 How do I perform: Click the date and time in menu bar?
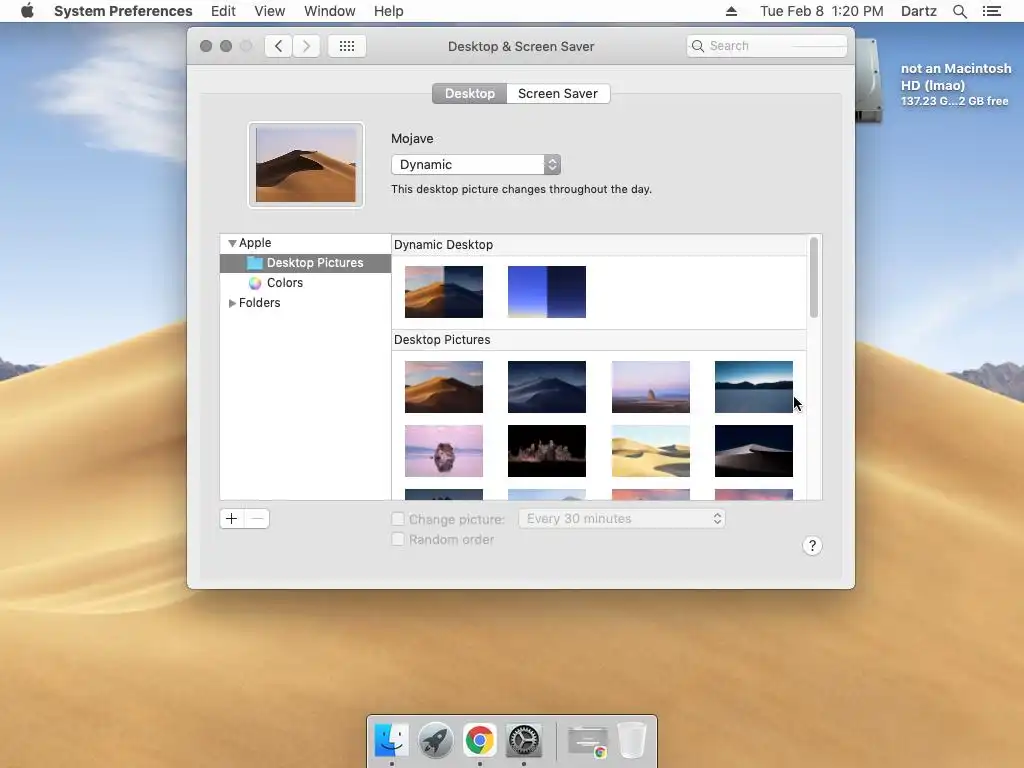point(822,11)
